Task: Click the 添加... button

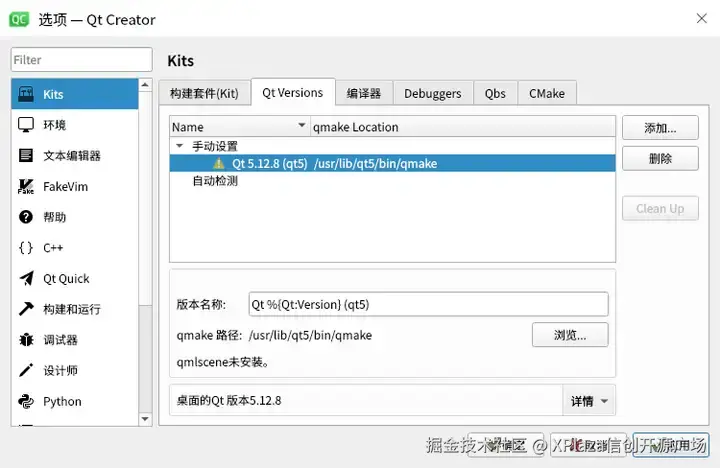Action: click(x=660, y=128)
